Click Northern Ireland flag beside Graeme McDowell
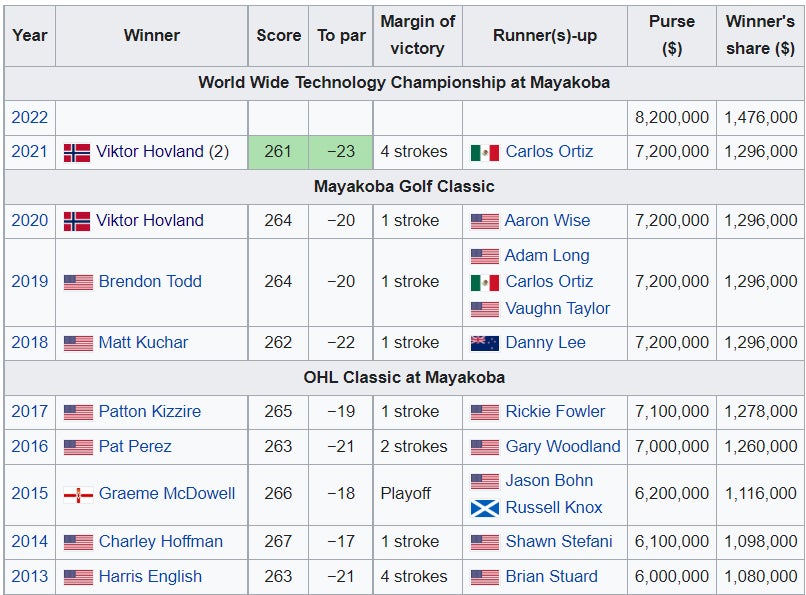This screenshot has height=595, width=806. point(77,494)
